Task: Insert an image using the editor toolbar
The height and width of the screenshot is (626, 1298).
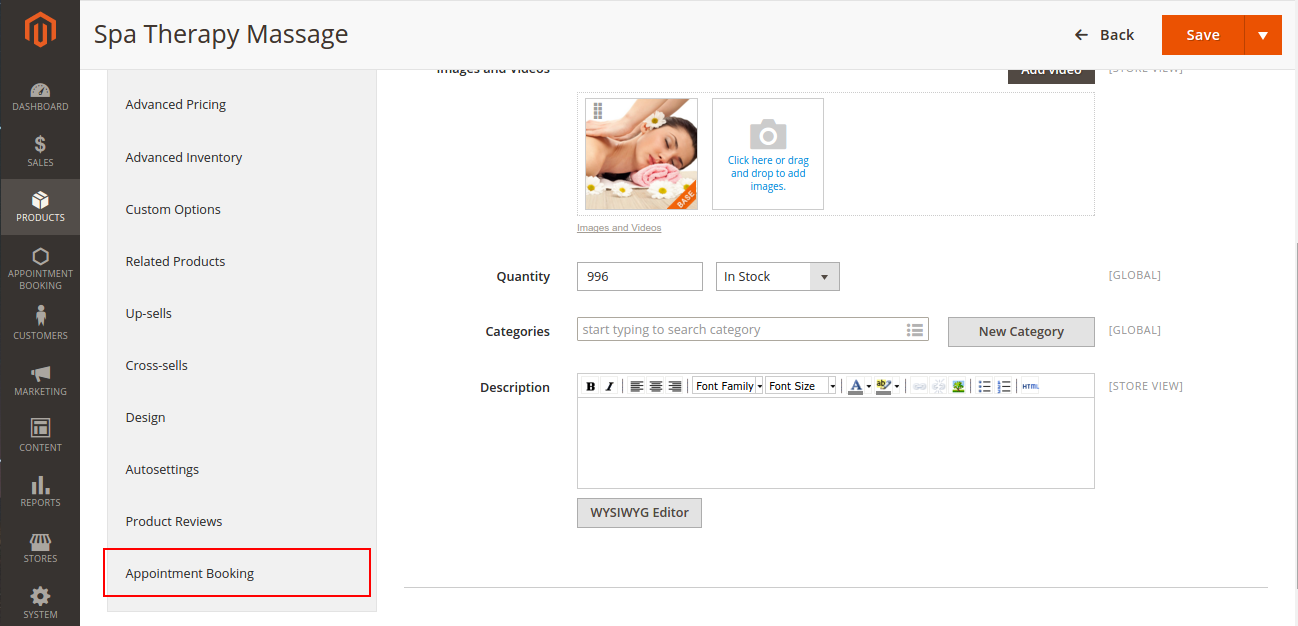Action: [x=958, y=386]
